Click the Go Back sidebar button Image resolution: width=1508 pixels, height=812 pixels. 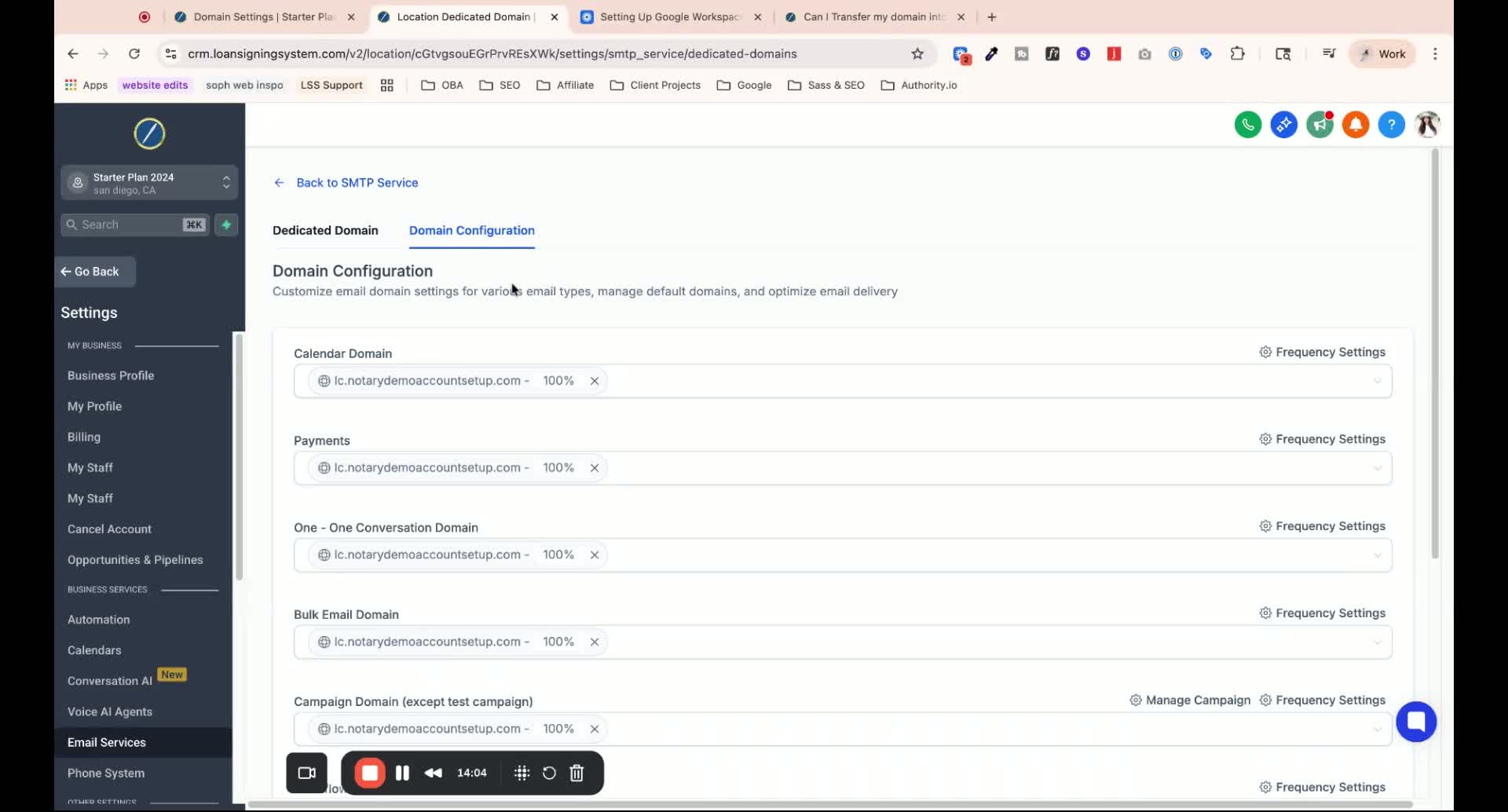tap(95, 272)
